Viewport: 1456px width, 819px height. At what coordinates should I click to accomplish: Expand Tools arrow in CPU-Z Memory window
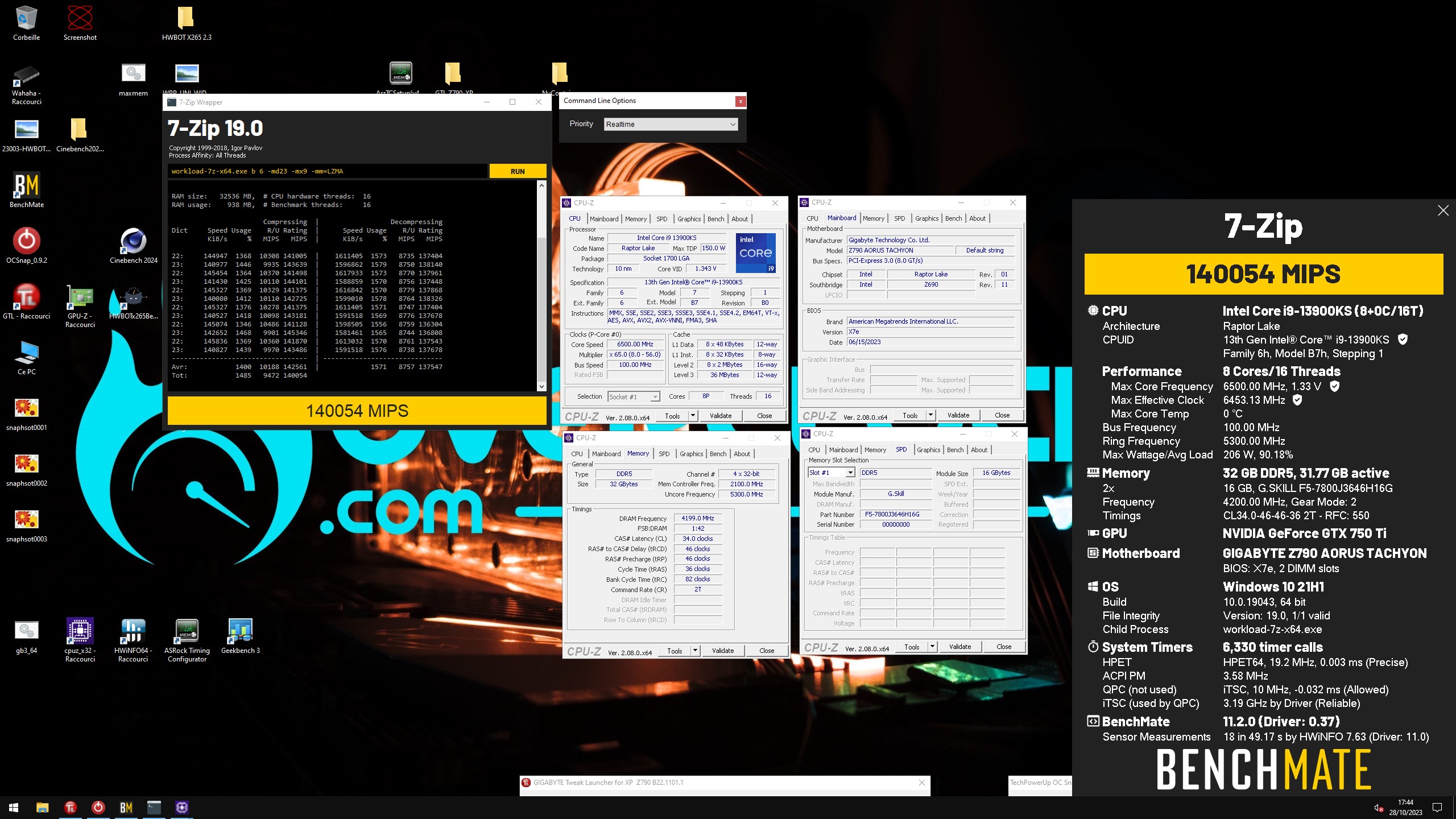(x=695, y=651)
